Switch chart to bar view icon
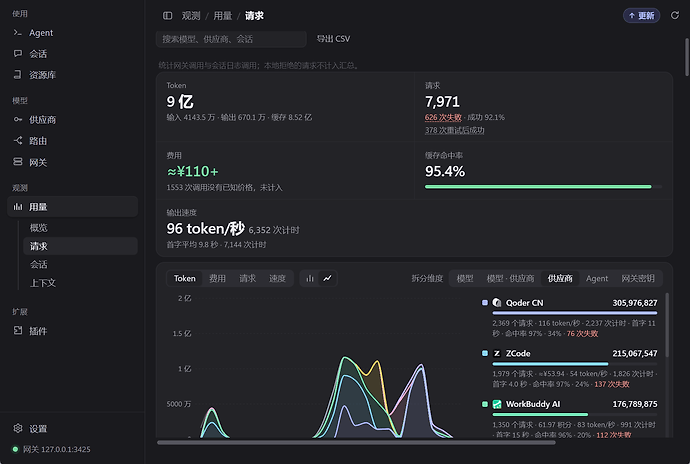 tap(310, 278)
